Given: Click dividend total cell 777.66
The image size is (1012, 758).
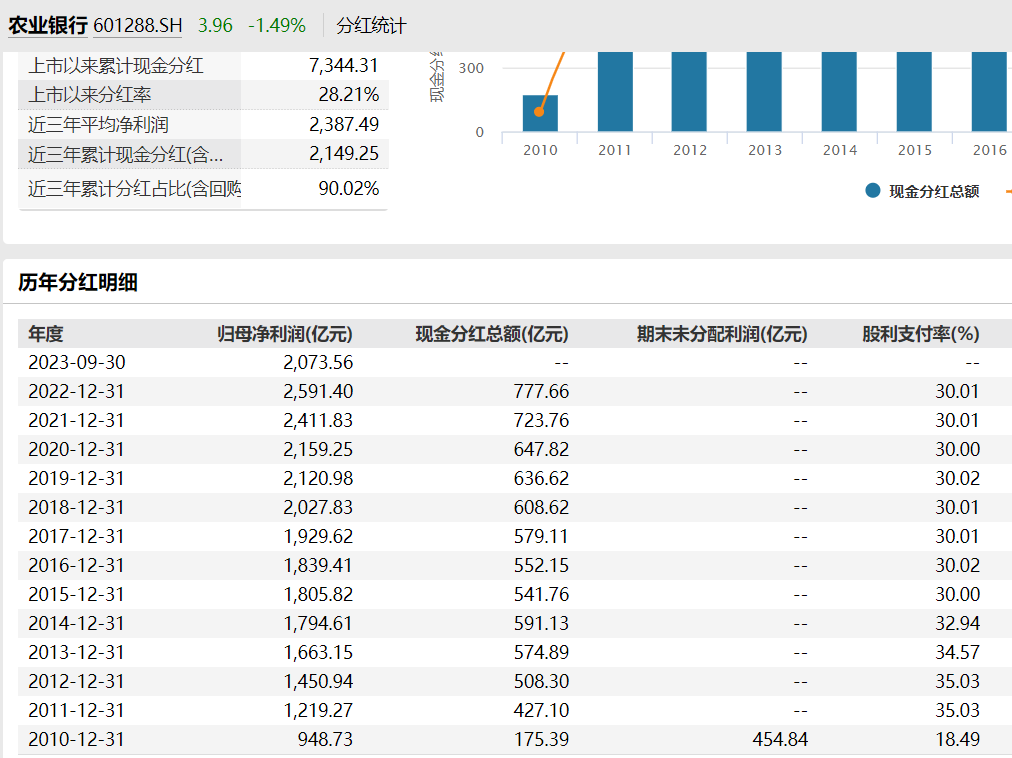Looking at the screenshot, I should click(541, 391).
